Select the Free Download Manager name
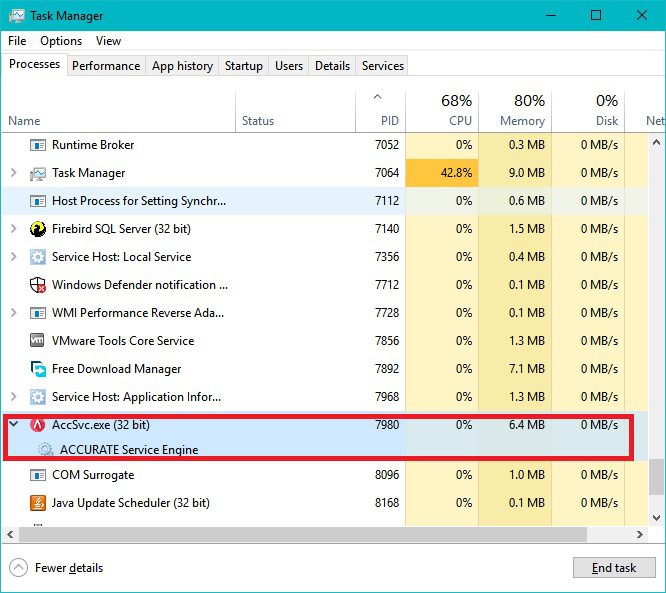Viewport: 666px width, 593px height. point(116,369)
